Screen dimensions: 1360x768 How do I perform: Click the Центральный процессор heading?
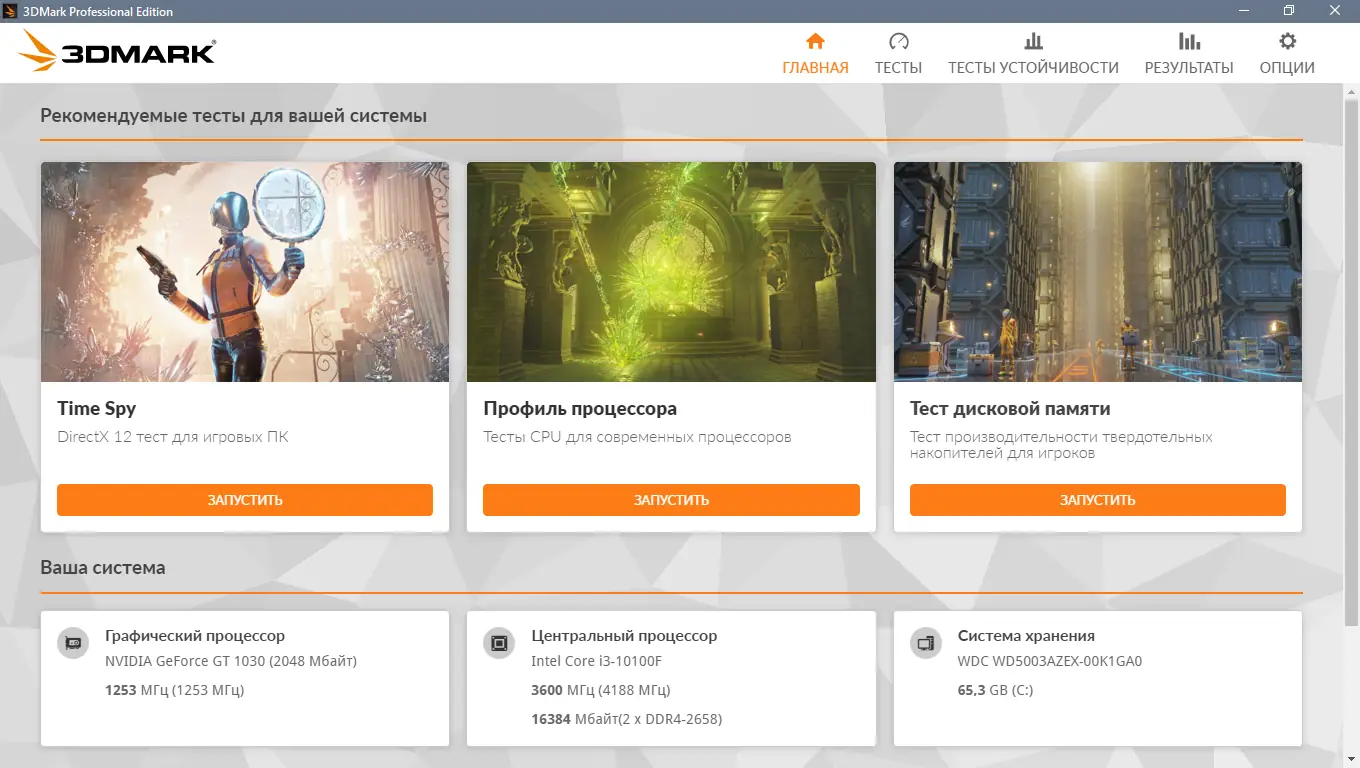coord(624,636)
